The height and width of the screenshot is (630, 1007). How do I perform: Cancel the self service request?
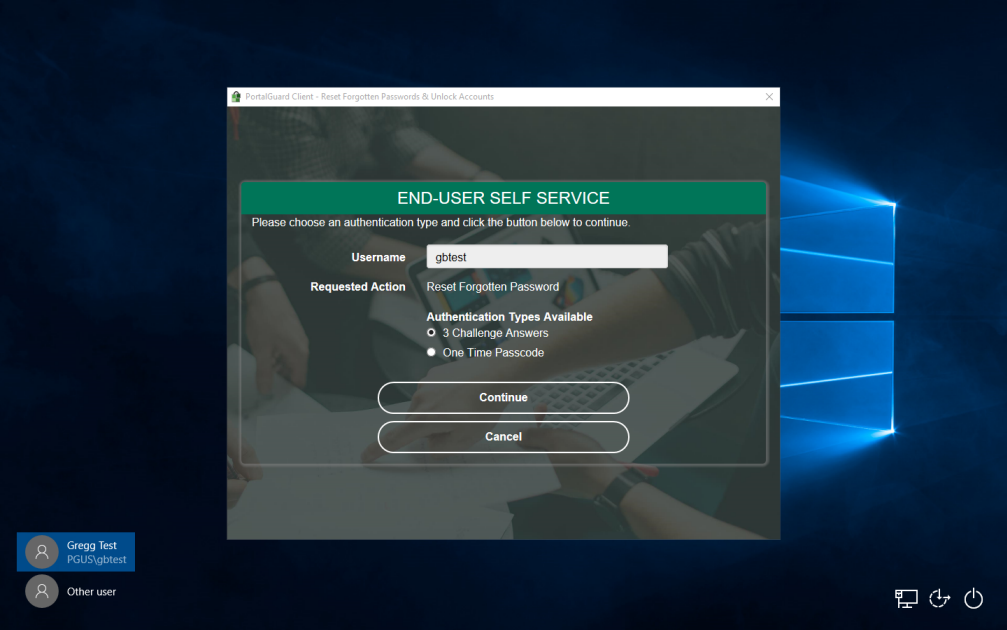coord(503,437)
